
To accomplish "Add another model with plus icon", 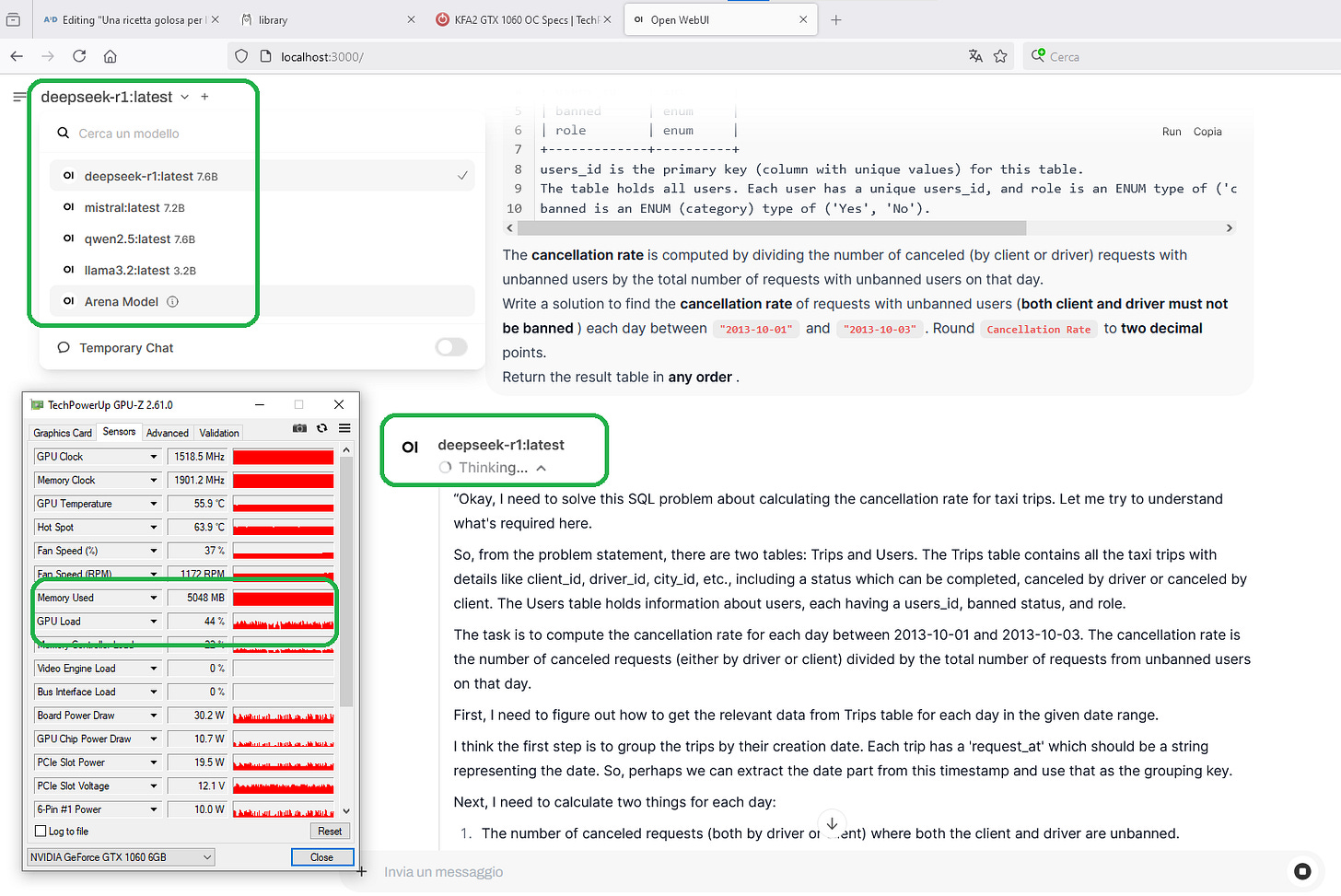I will (204, 97).
